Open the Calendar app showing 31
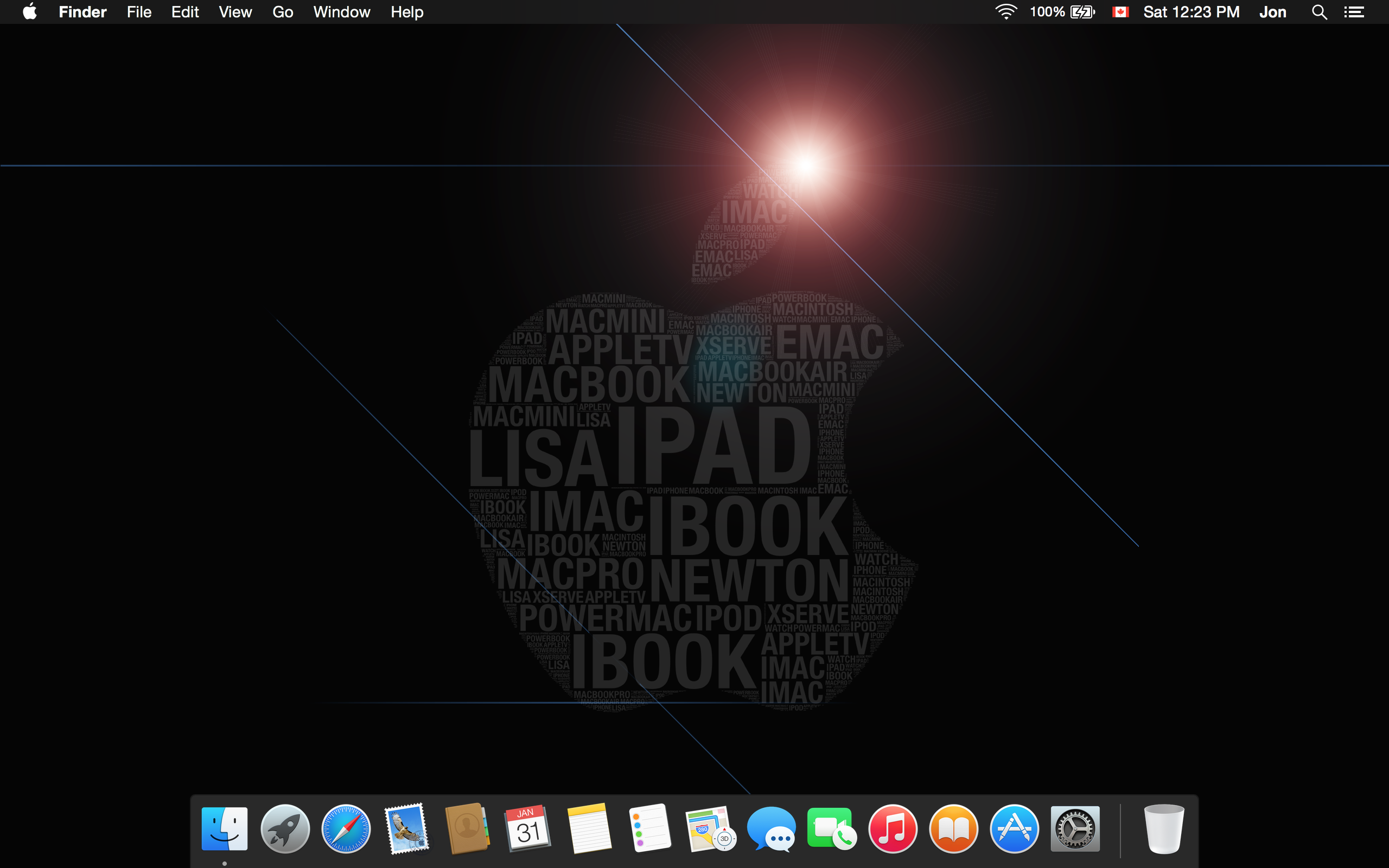The width and height of the screenshot is (1389, 868). point(527,829)
